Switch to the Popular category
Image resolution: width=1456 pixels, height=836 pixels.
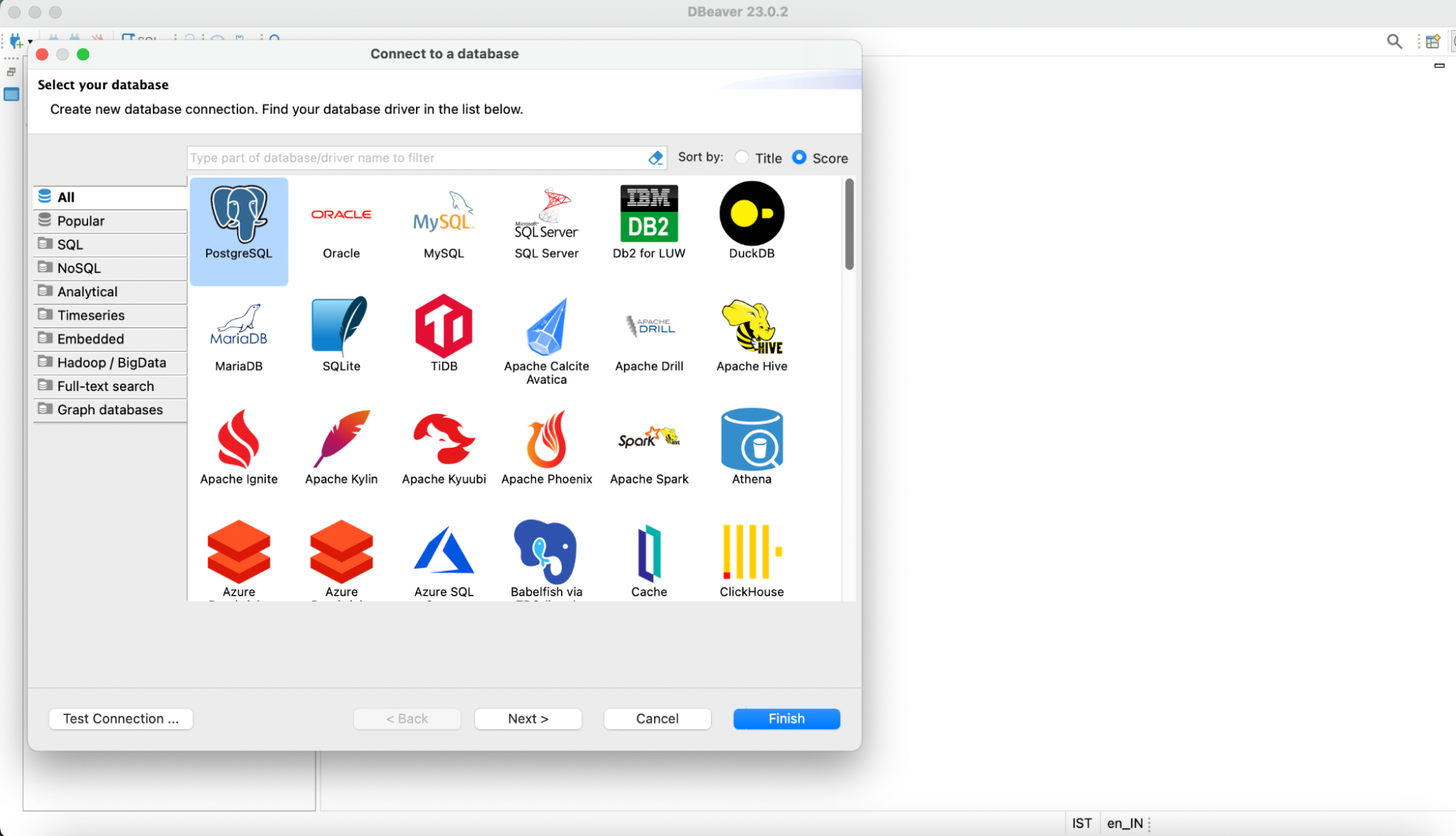[110, 221]
